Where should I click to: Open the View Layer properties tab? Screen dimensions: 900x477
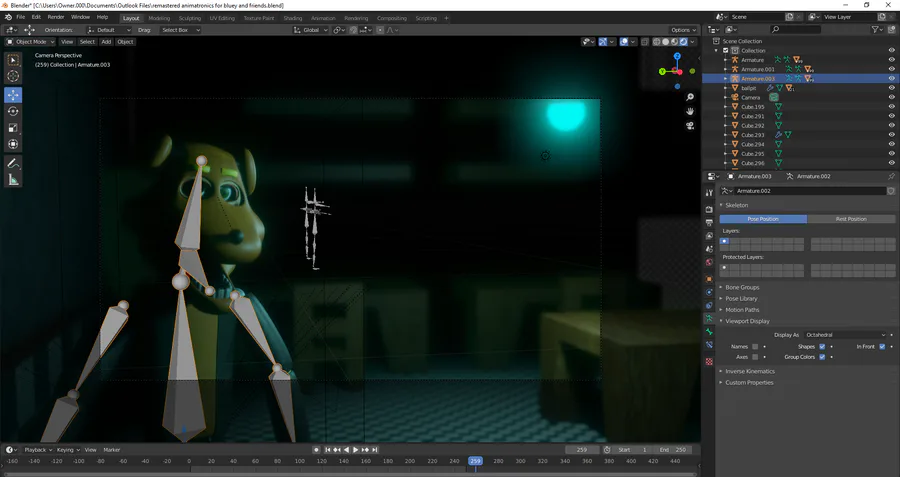[x=709, y=236]
